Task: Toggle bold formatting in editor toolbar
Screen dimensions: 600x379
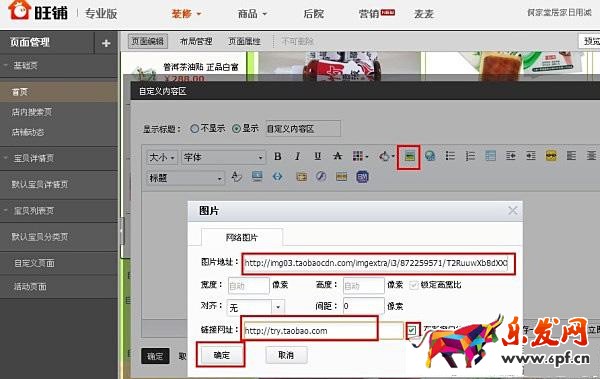Action: pyautogui.click(x=278, y=156)
